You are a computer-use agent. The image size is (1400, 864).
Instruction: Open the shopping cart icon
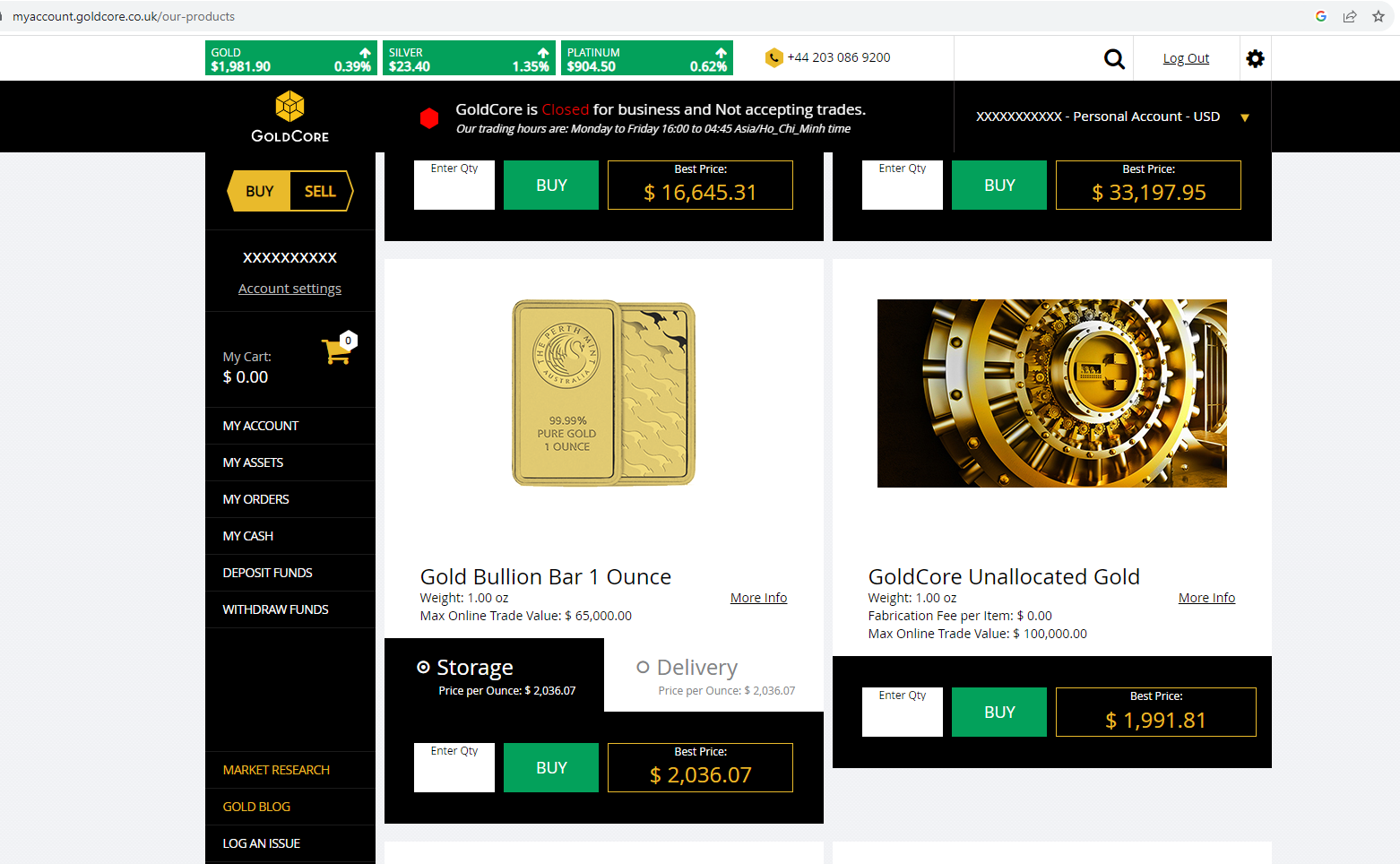[x=339, y=348]
